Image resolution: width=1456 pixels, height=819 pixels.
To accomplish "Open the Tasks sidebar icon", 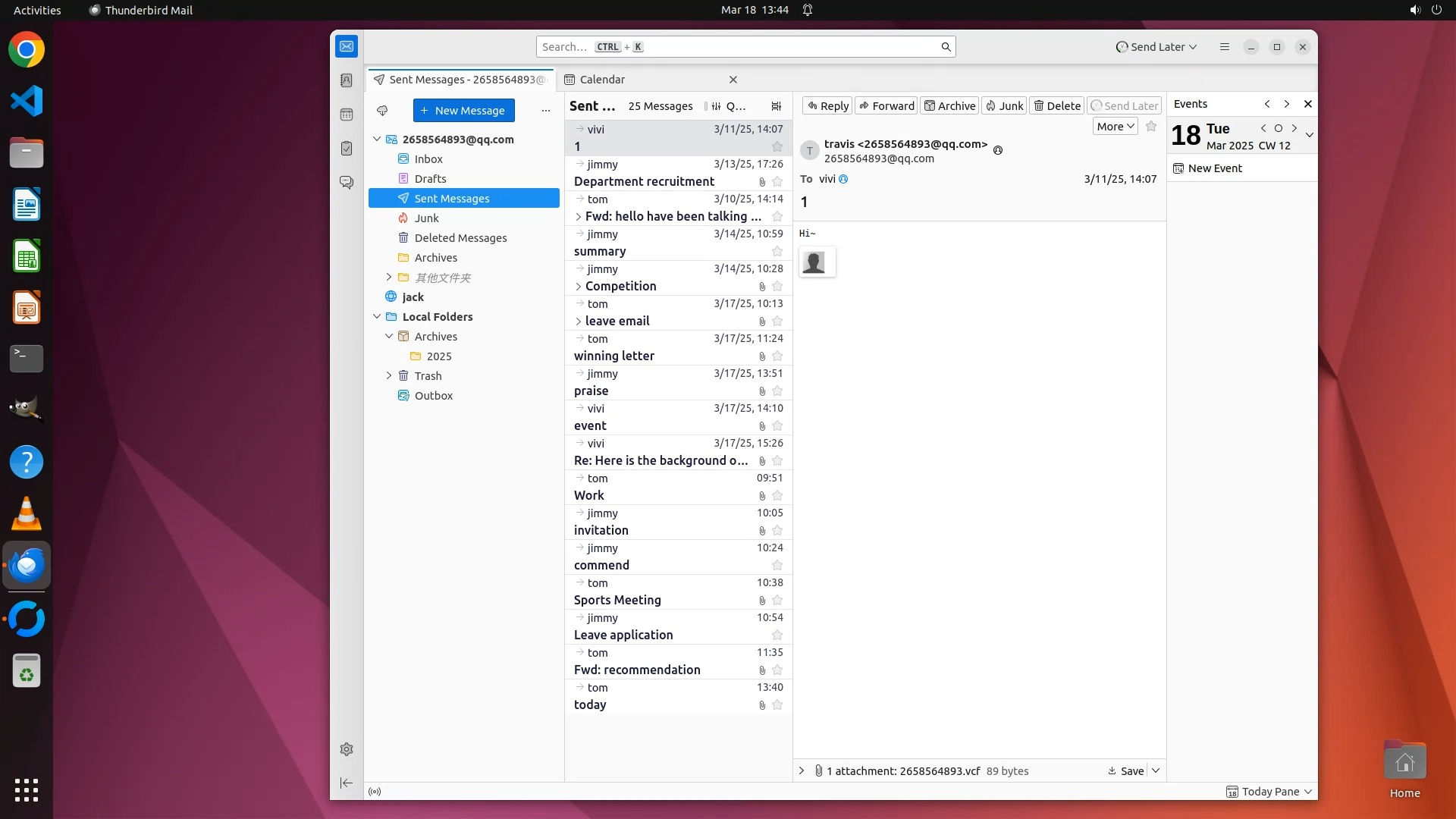I will 347,149.
